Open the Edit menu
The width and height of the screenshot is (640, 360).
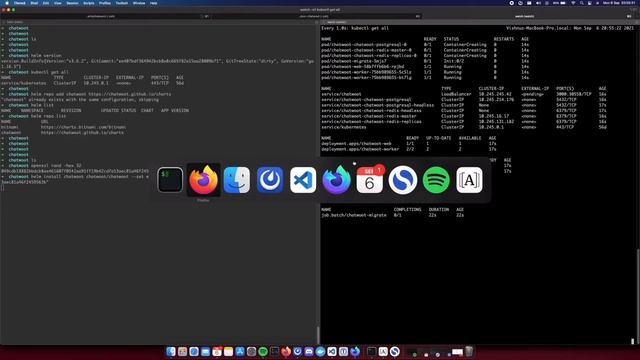[x=46, y=3]
